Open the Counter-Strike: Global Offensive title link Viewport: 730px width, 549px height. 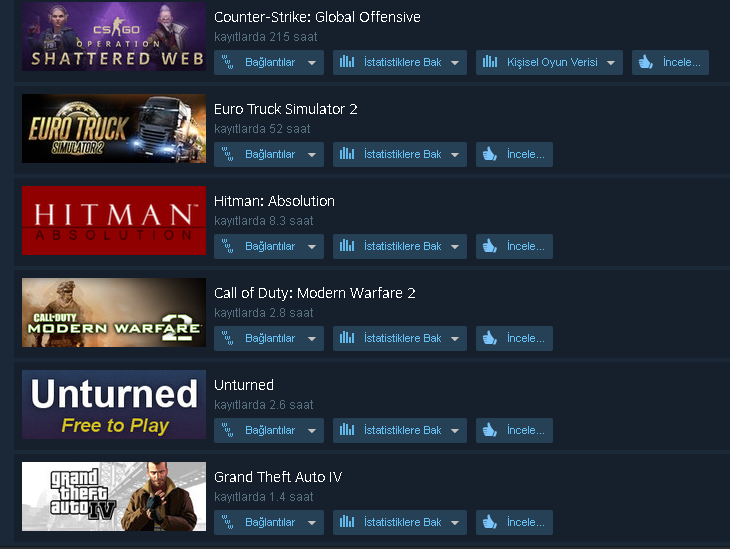(317, 17)
